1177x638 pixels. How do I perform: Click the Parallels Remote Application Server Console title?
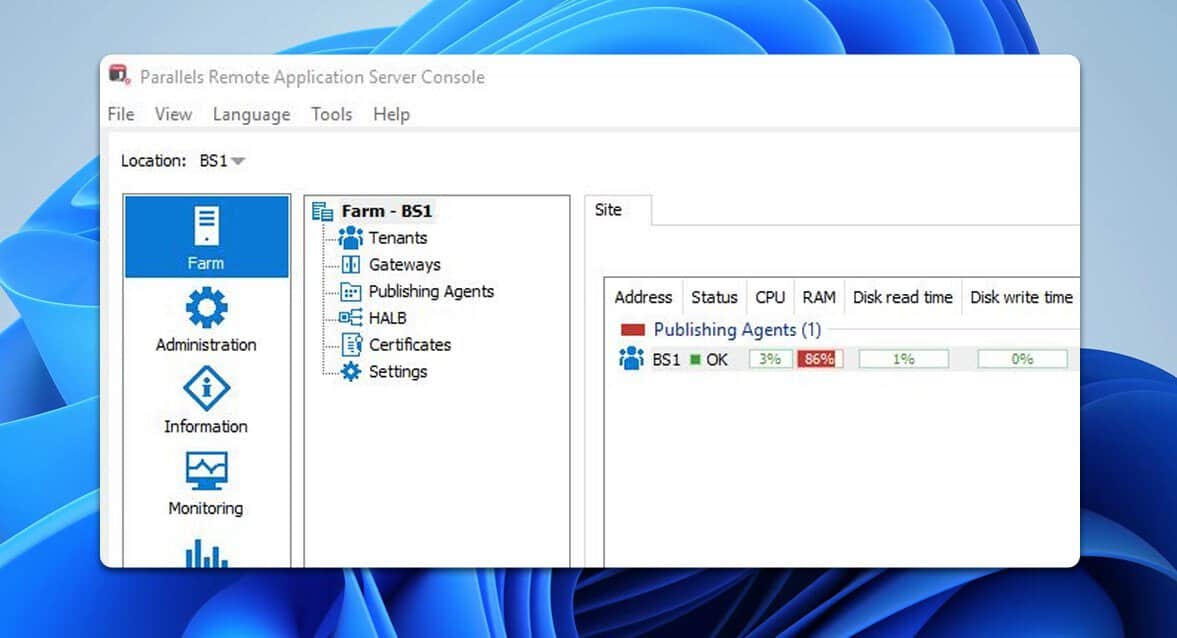(312, 77)
